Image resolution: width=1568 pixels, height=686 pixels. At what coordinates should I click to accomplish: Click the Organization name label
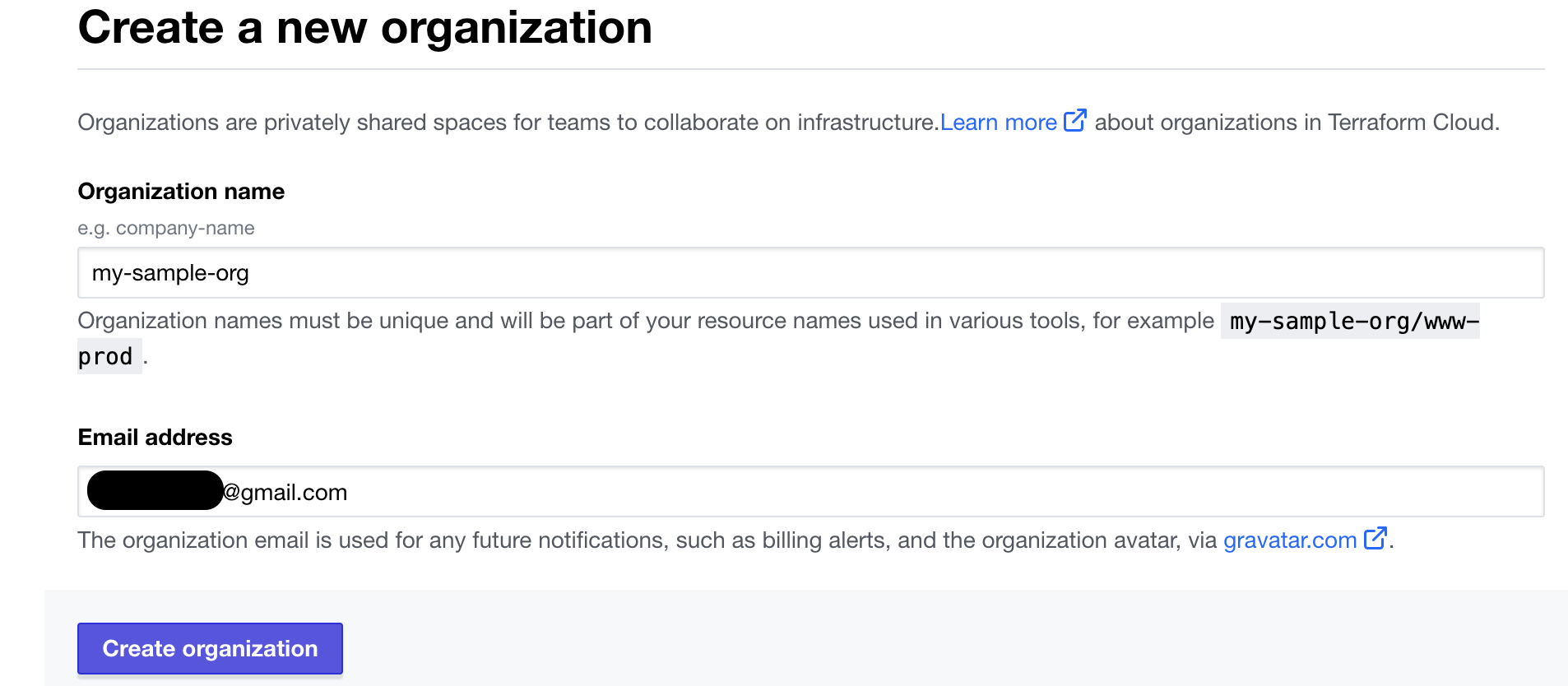[181, 192]
